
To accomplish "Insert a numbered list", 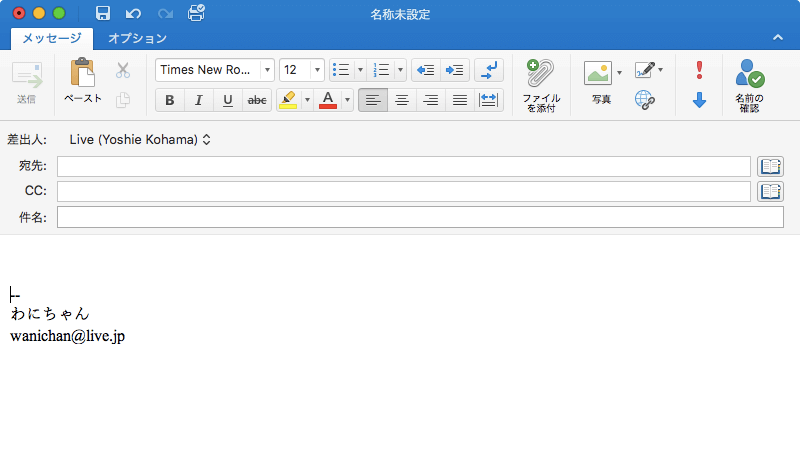I will pyautogui.click(x=382, y=70).
